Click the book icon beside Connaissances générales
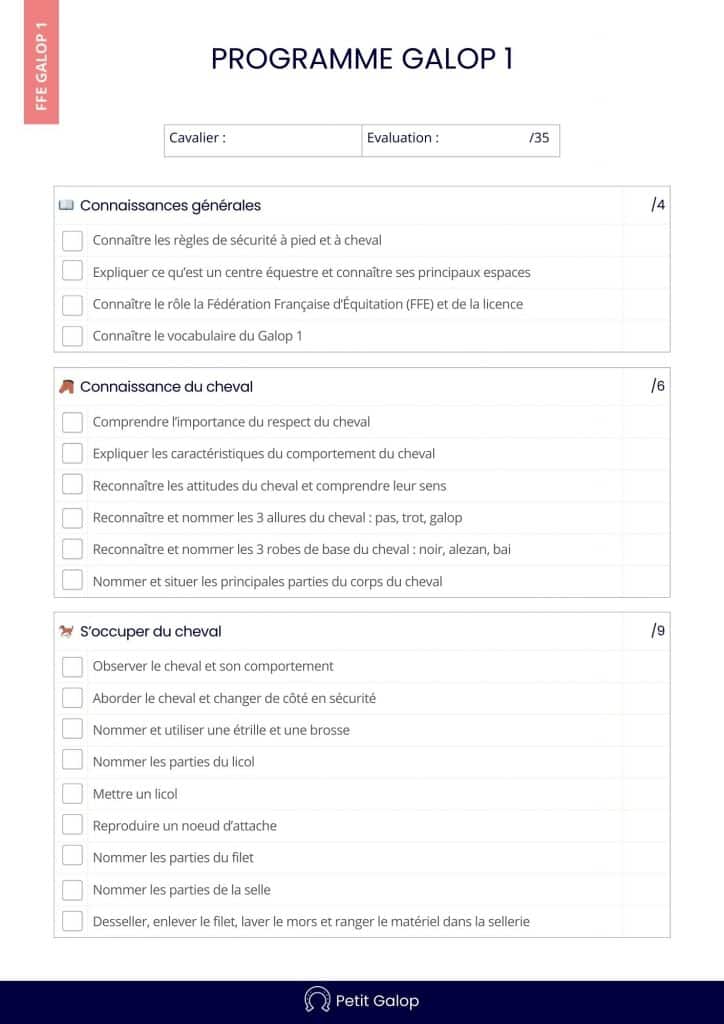 66,205
